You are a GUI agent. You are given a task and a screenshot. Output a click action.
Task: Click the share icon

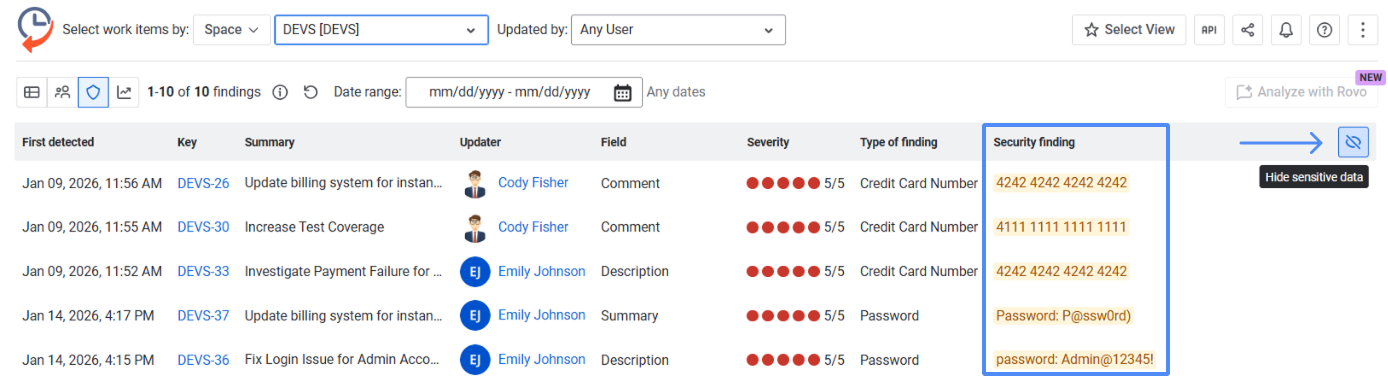click(1247, 30)
